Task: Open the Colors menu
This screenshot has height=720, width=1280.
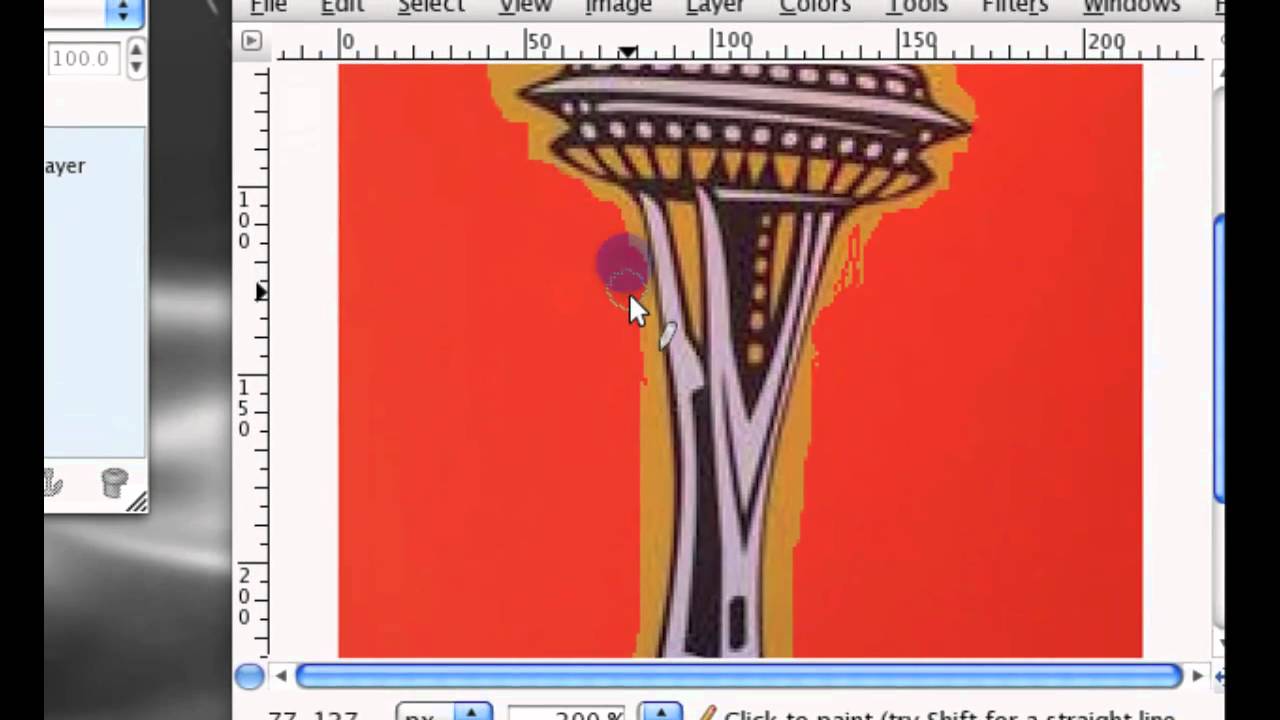Action: pos(815,6)
